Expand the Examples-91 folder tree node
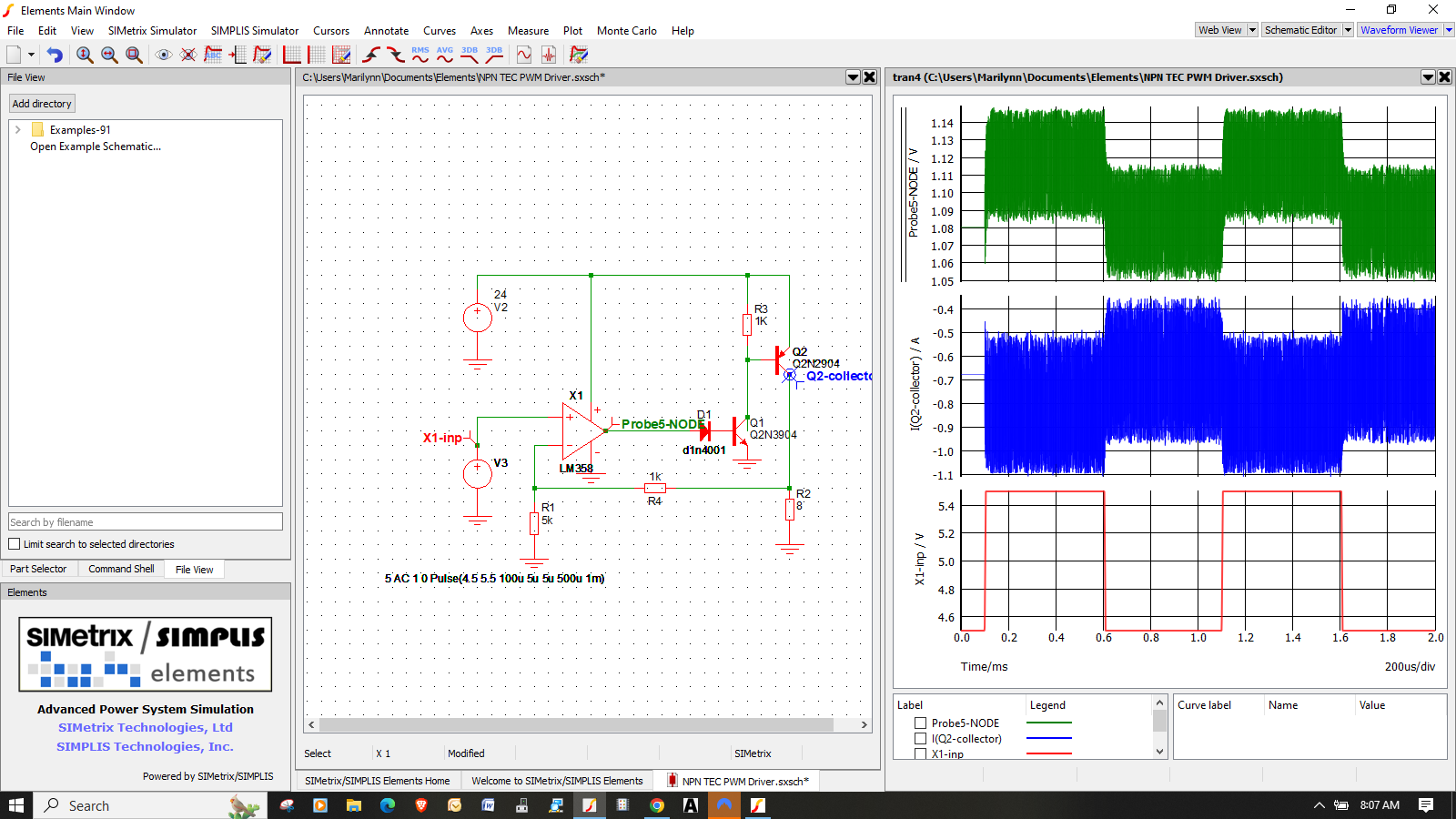The height and width of the screenshot is (819, 1456). click(18, 130)
